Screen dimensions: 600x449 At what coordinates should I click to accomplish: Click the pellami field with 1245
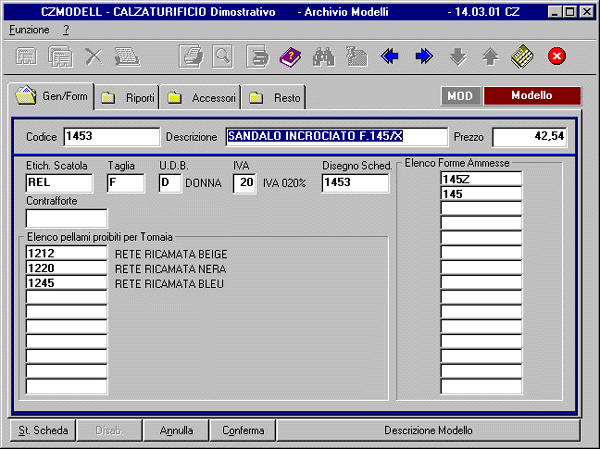tap(67, 283)
